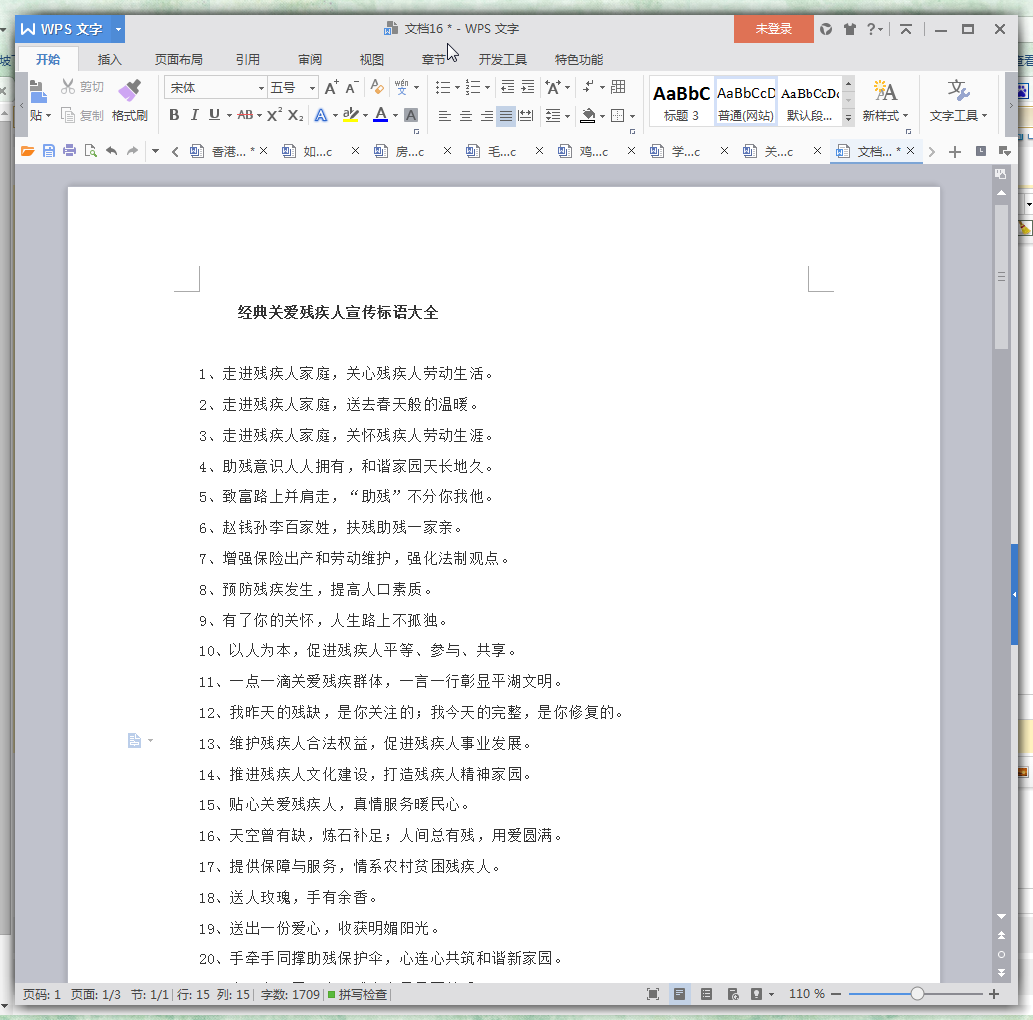This screenshot has width=1033, height=1020.
Task: Switch to the 视图 tab
Action: coord(372,59)
